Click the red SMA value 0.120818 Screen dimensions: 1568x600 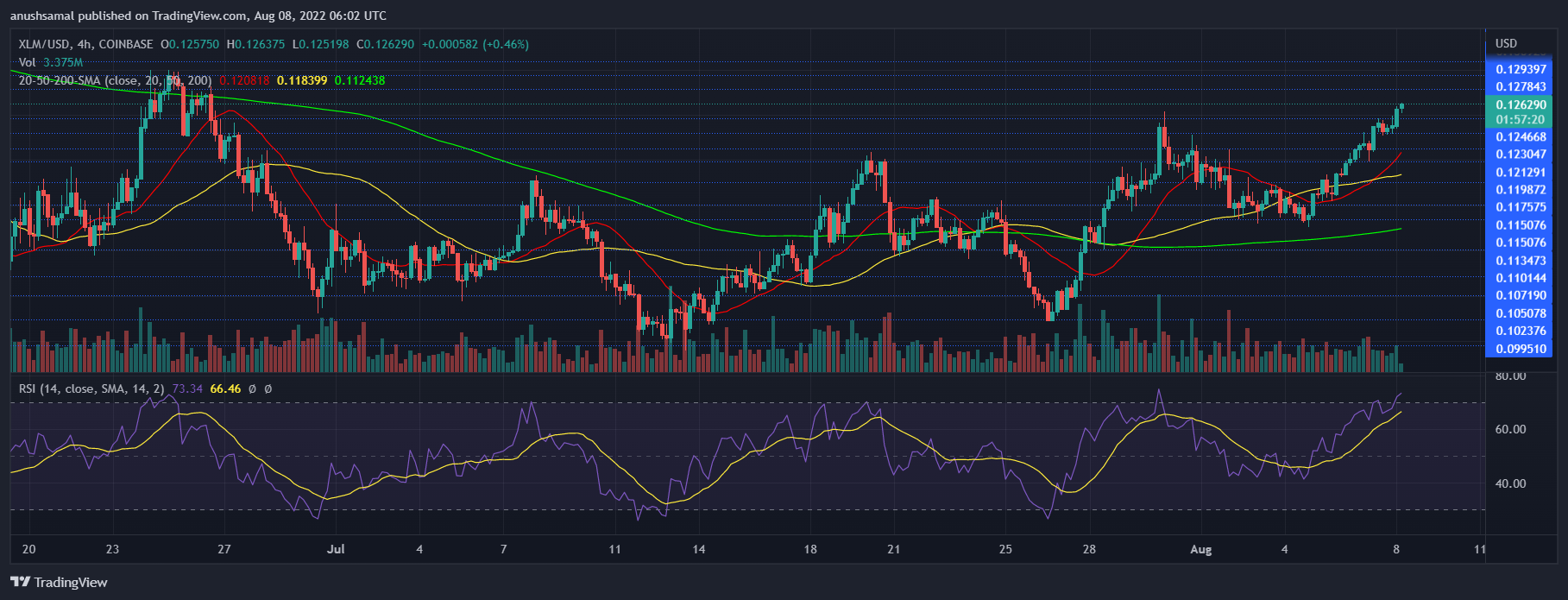point(244,80)
